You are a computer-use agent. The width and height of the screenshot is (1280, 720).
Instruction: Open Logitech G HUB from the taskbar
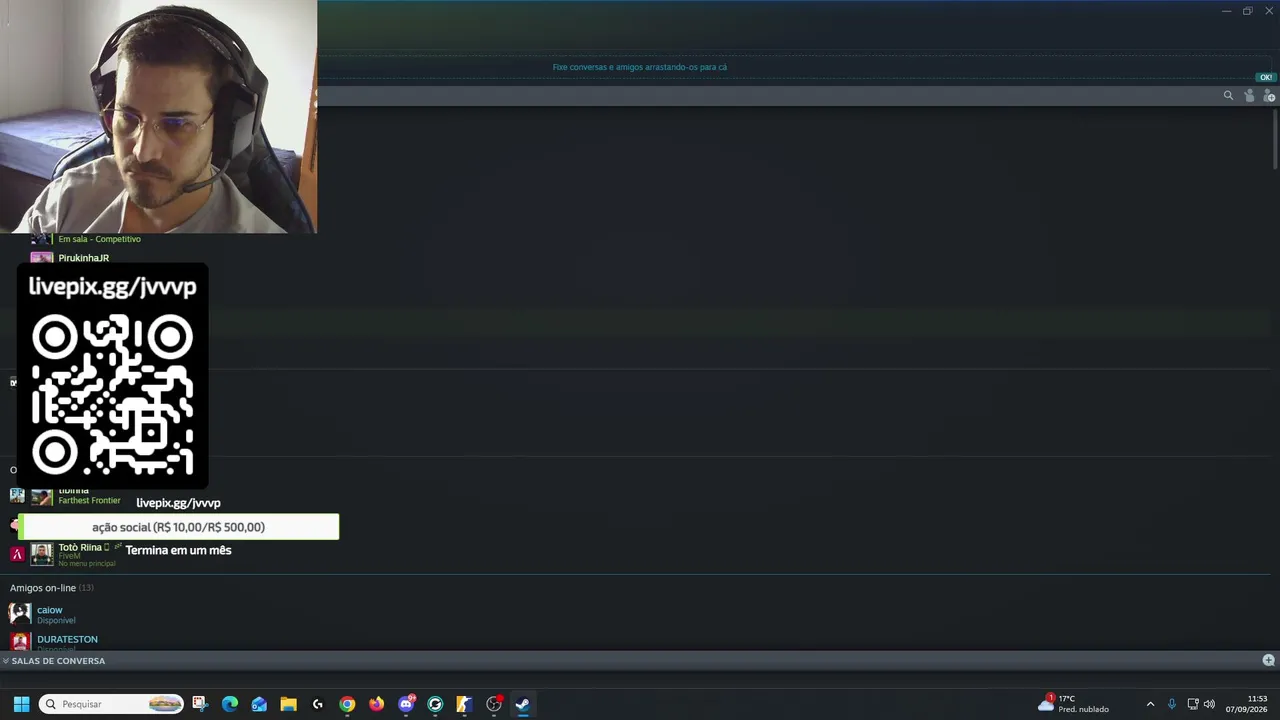tap(318, 704)
